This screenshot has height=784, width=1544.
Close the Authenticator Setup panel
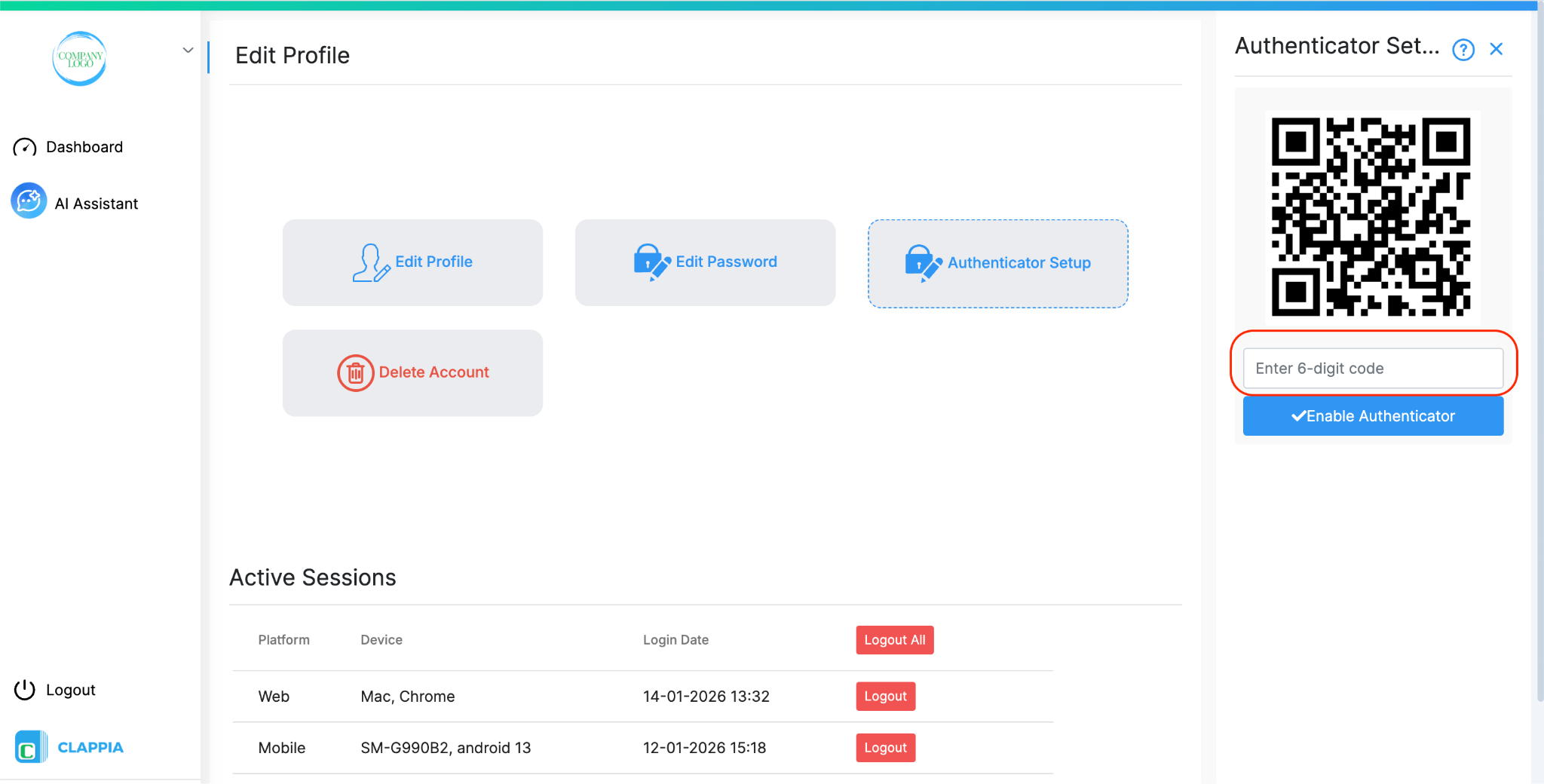[x=1496, y=48]
